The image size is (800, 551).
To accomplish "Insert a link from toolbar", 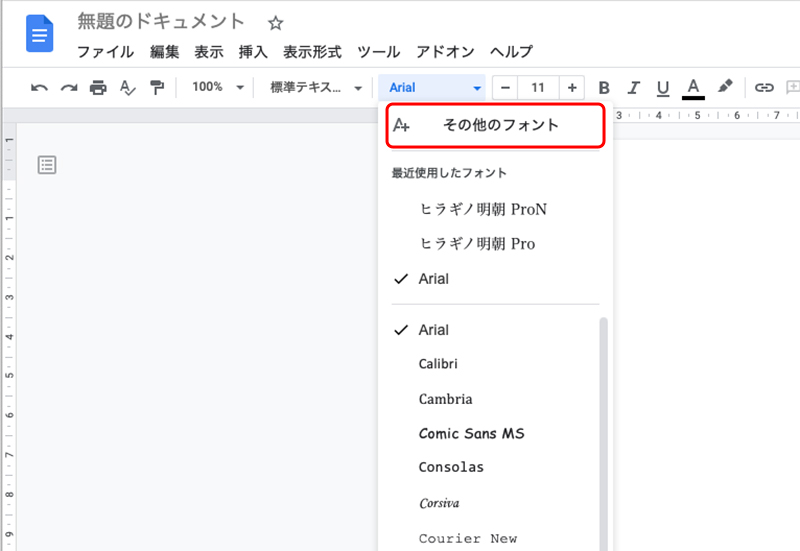I will (x=764, y=88).
